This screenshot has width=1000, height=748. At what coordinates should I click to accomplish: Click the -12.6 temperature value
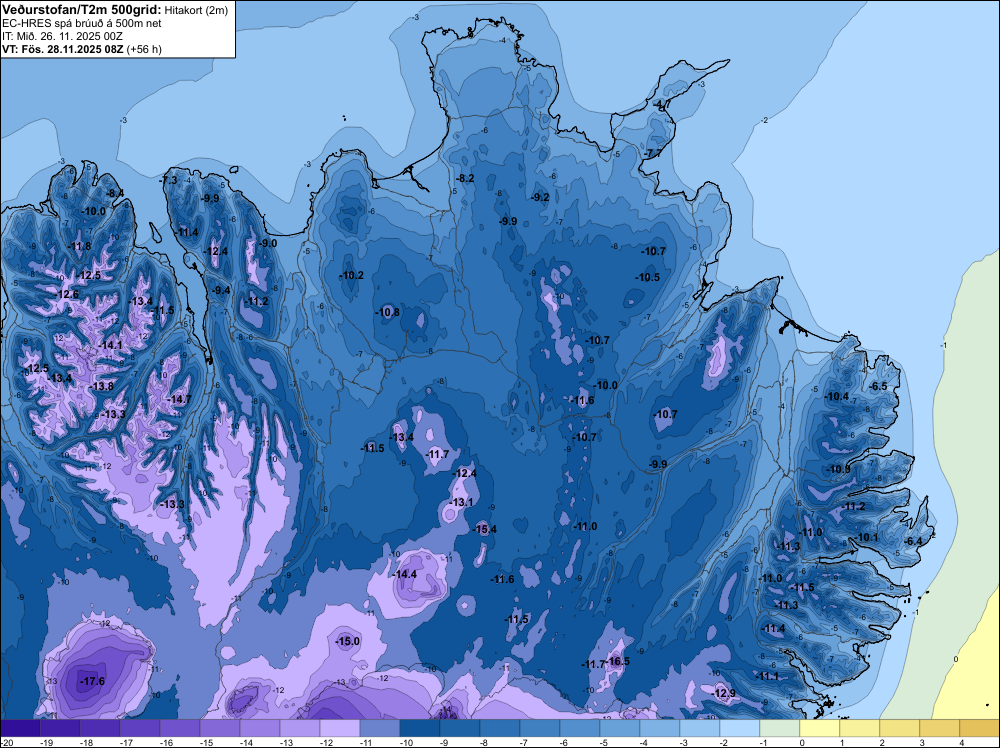point(67,295)
